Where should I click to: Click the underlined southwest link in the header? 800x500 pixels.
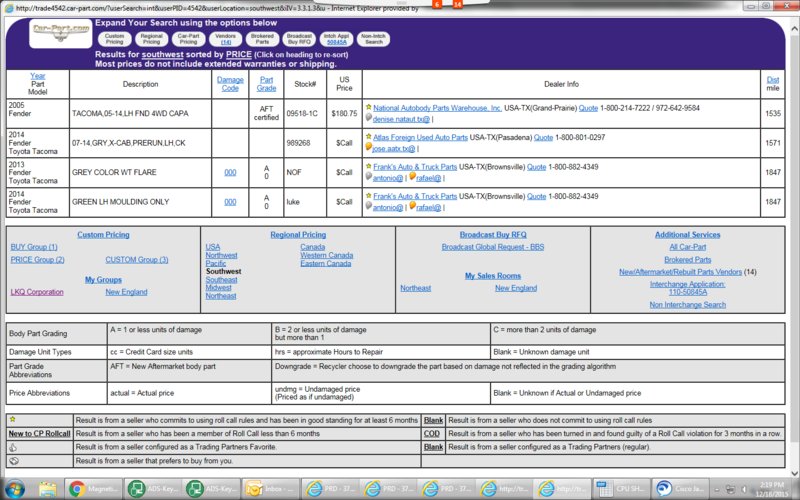pos(162,54)
